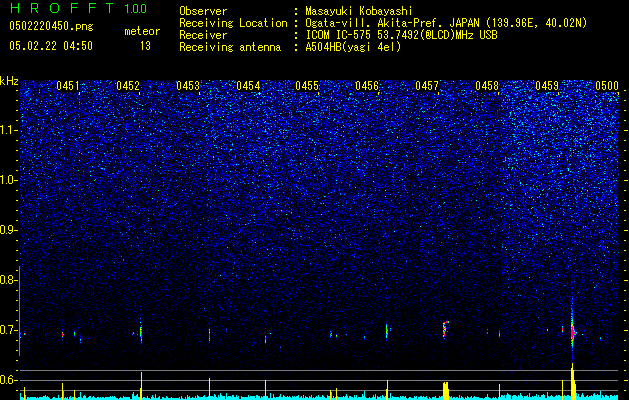This screenshot has height=400, width=629.
Task: Click the 0453 time marker
Action: pos(188,86)
